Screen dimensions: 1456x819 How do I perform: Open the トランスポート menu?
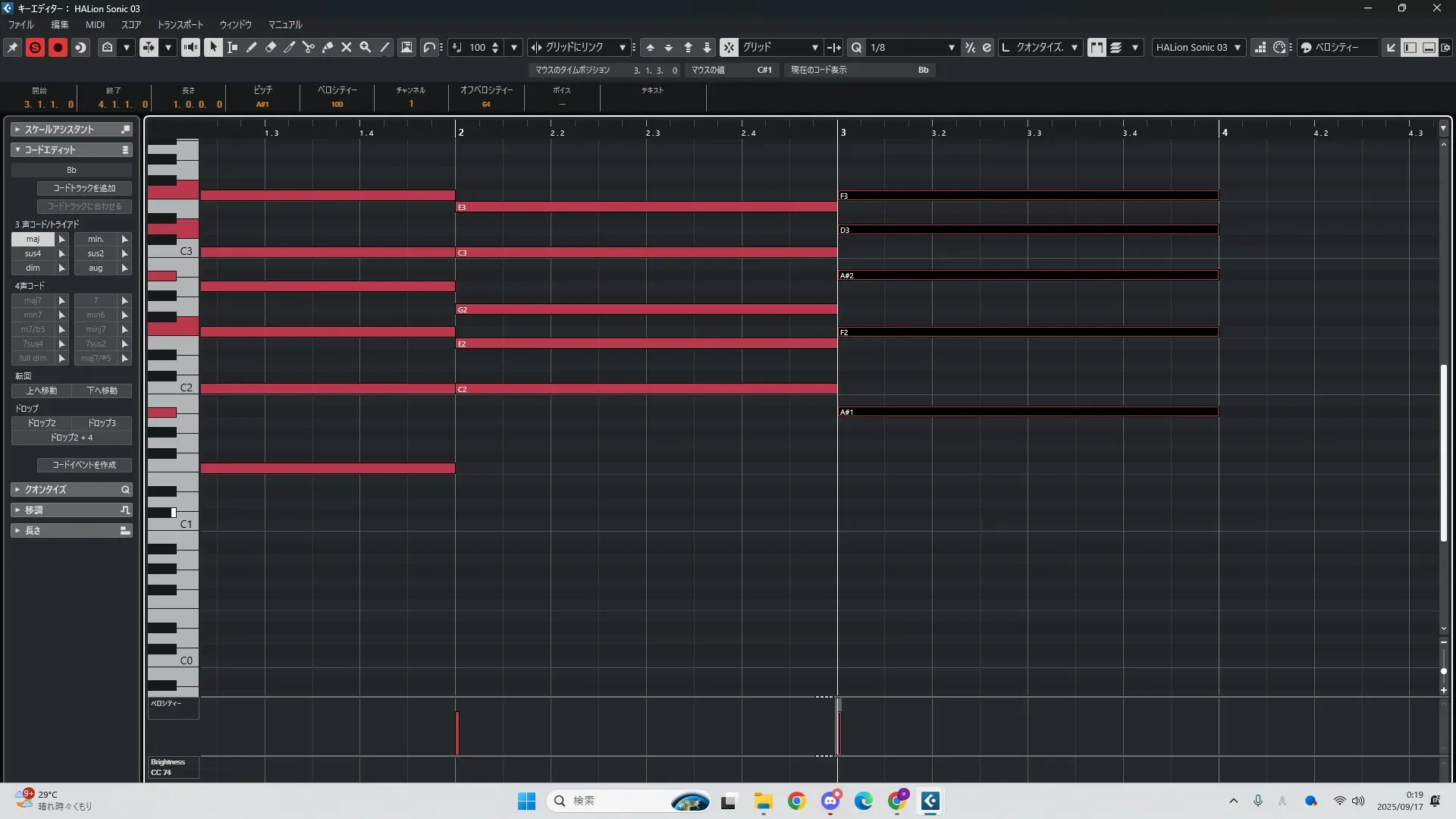[180, 25]
